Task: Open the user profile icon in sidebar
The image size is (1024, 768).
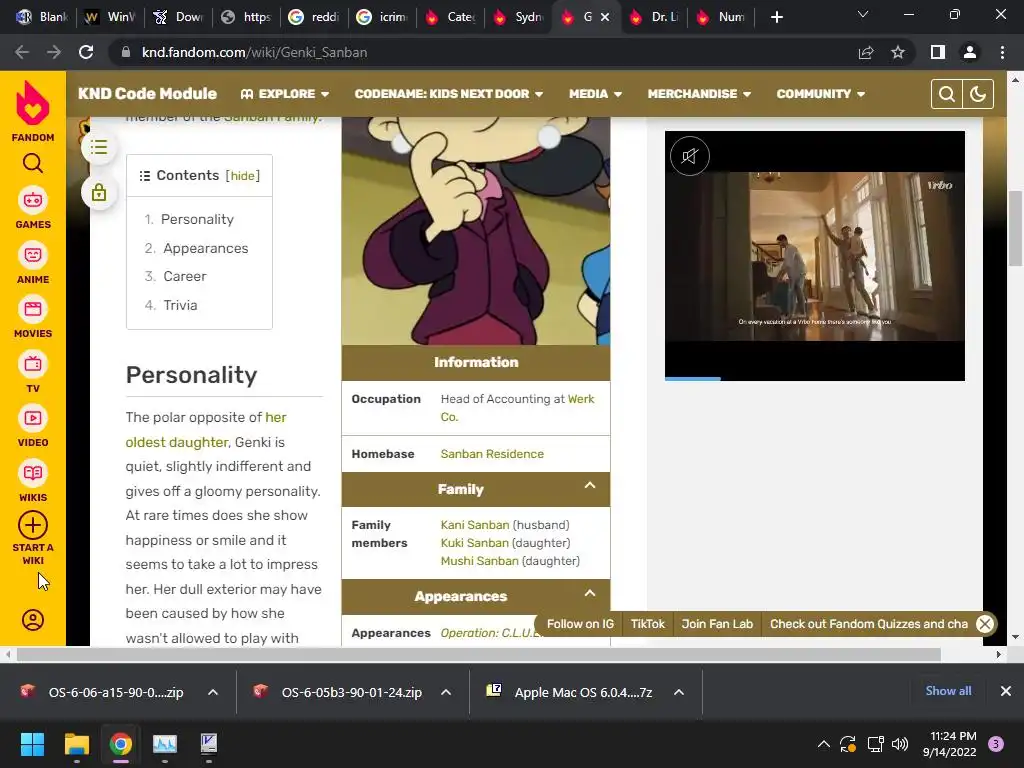Action: 33,619
